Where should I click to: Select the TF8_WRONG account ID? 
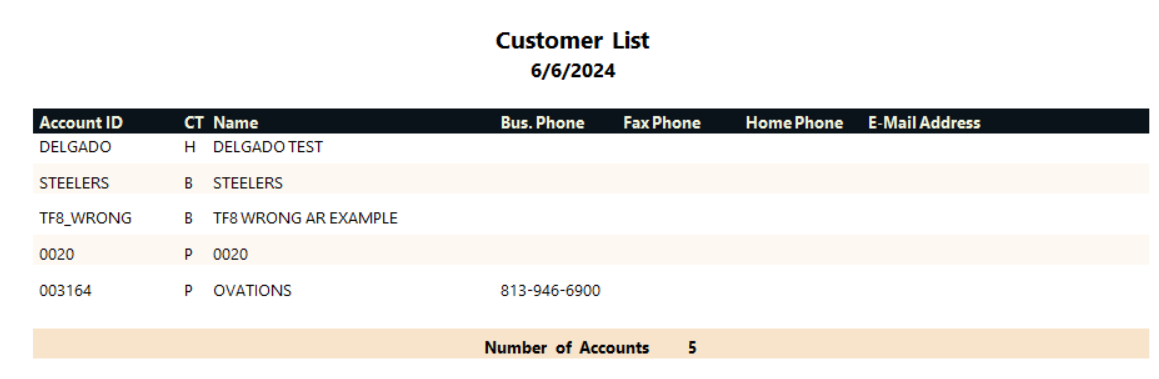[x=85, y=219]
